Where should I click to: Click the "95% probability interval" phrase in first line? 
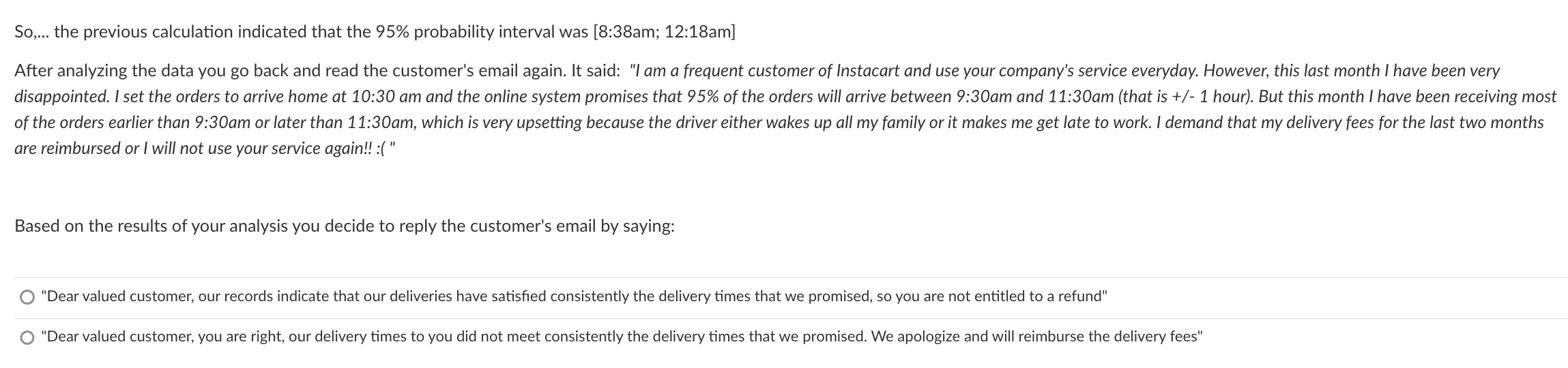coord(465,33)
